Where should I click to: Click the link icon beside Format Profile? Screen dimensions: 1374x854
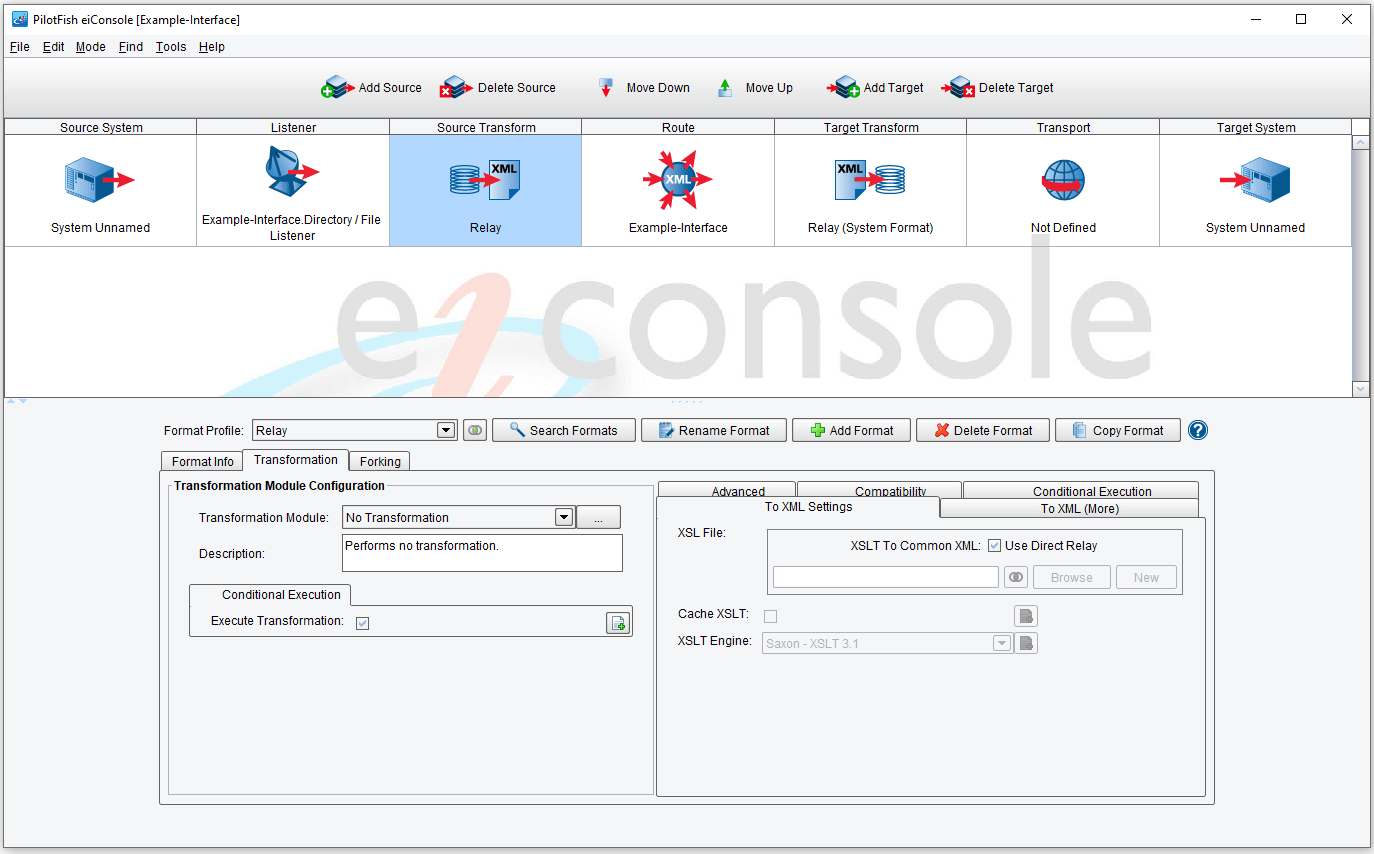point(475,430)
